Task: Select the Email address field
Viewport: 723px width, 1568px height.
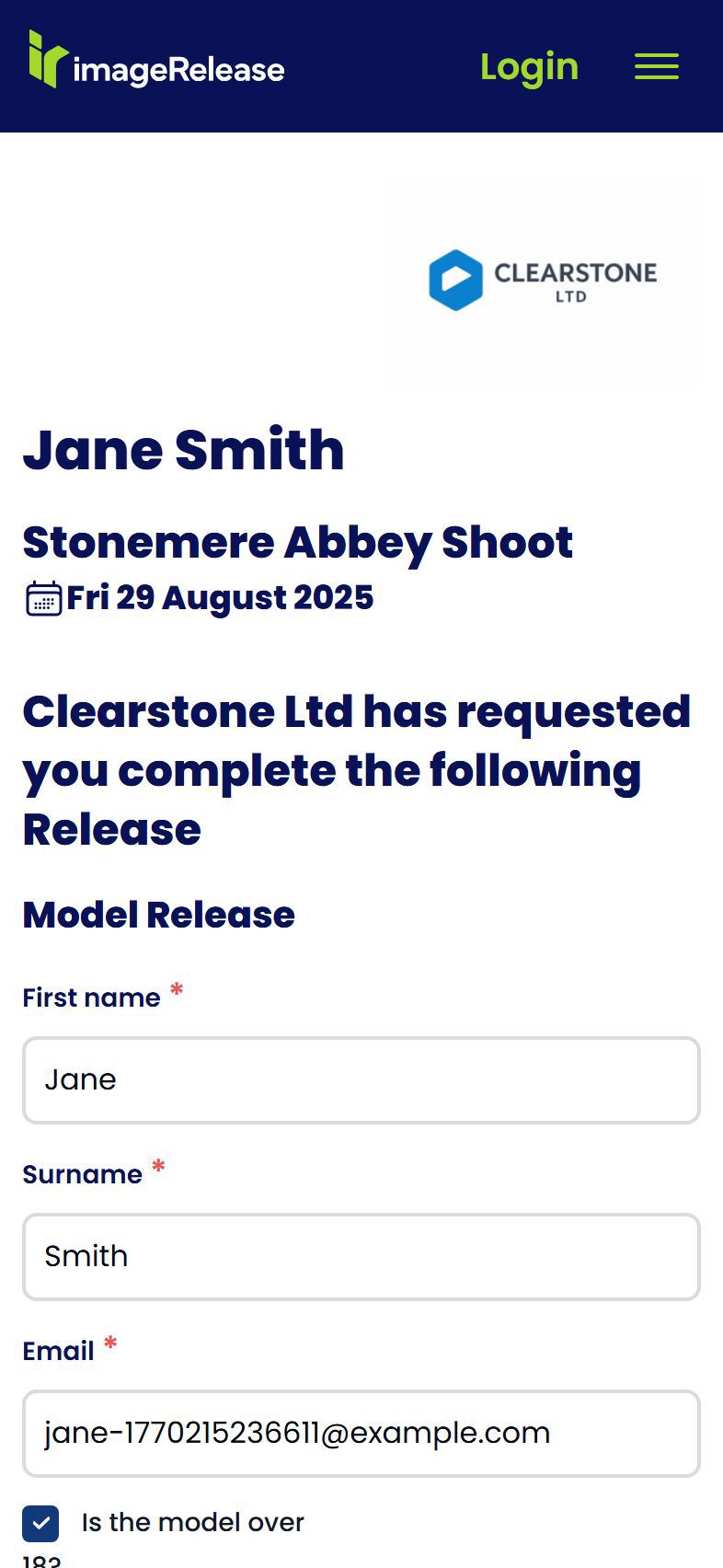Action: (x=361, y=1433)
